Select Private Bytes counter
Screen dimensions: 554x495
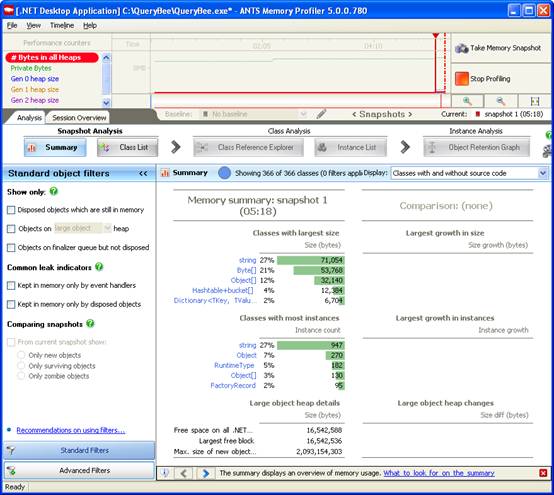point(31,68)
